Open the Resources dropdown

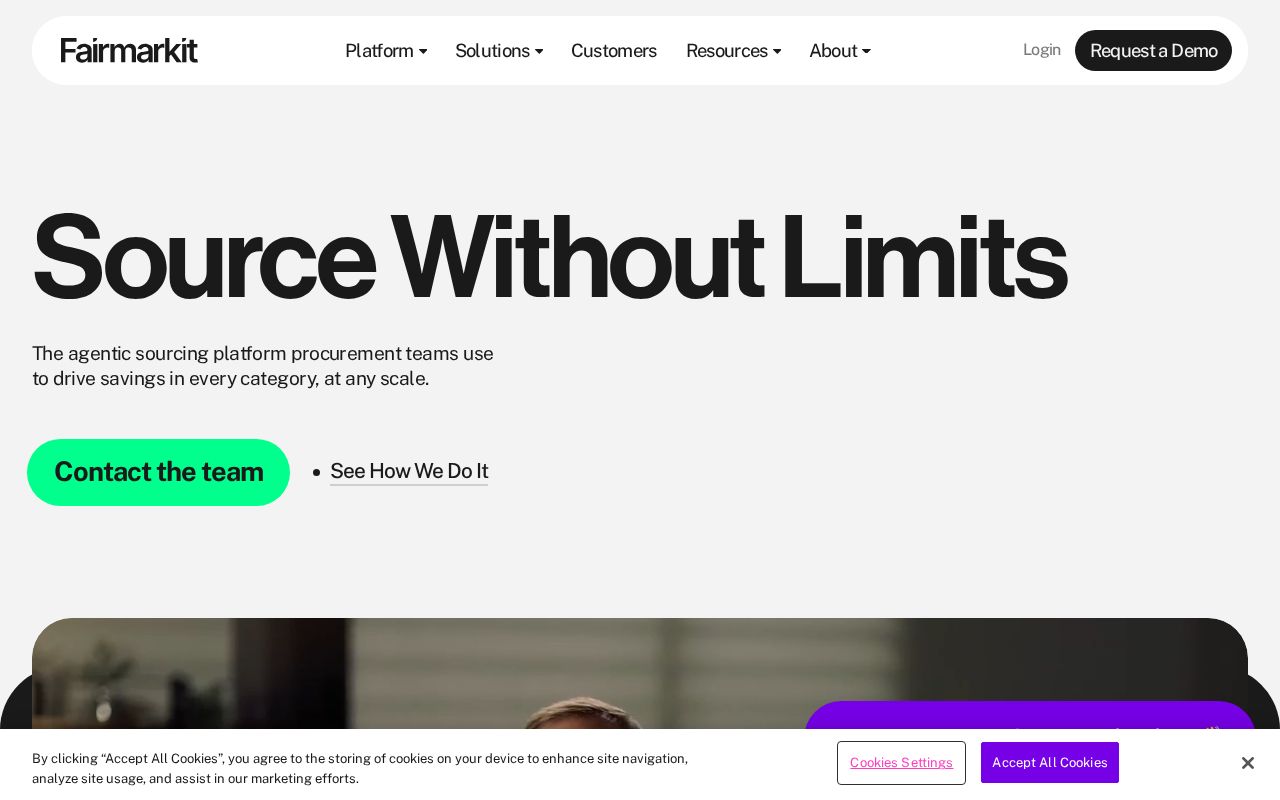coord(733,50)
